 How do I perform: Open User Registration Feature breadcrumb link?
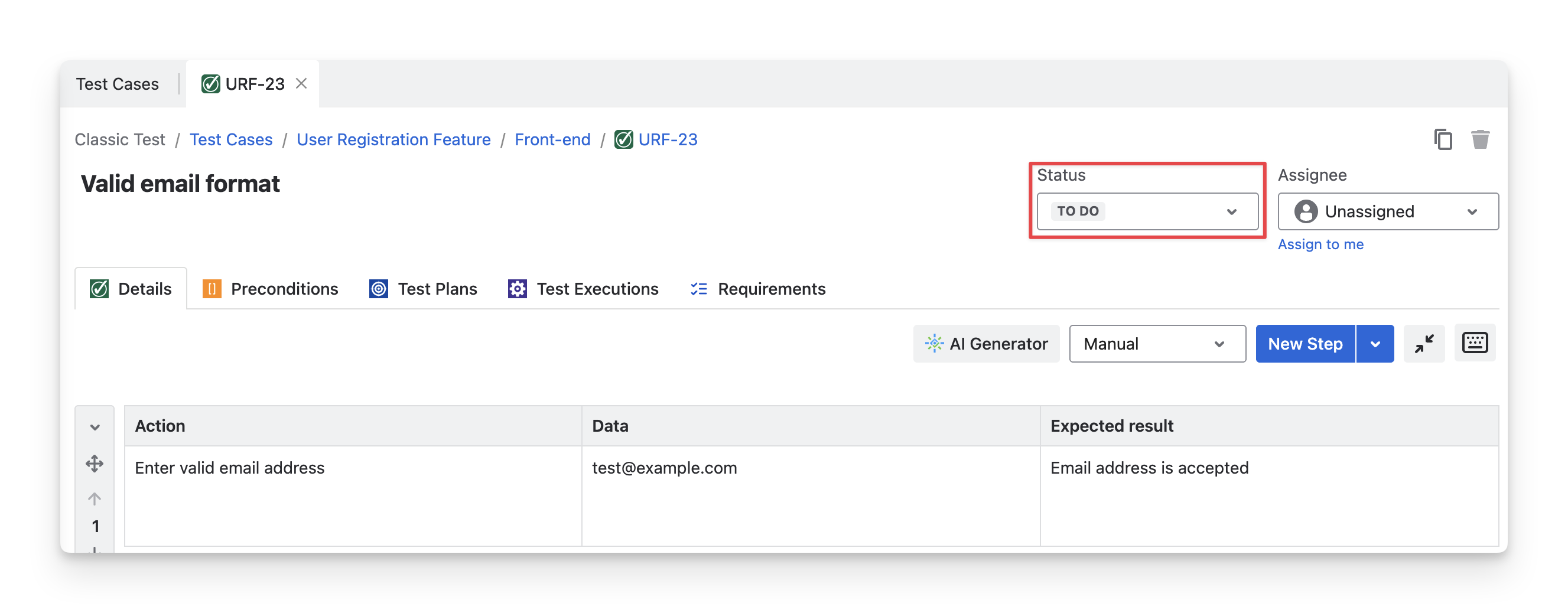pyautogui.click(x=393, y=139)
